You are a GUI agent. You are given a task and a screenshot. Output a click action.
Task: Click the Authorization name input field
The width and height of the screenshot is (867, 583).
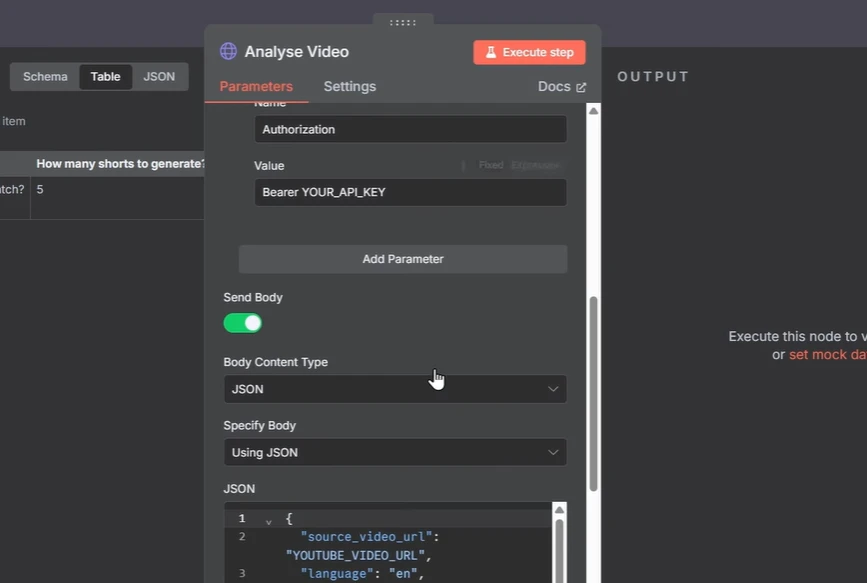(x=410, y=129)
